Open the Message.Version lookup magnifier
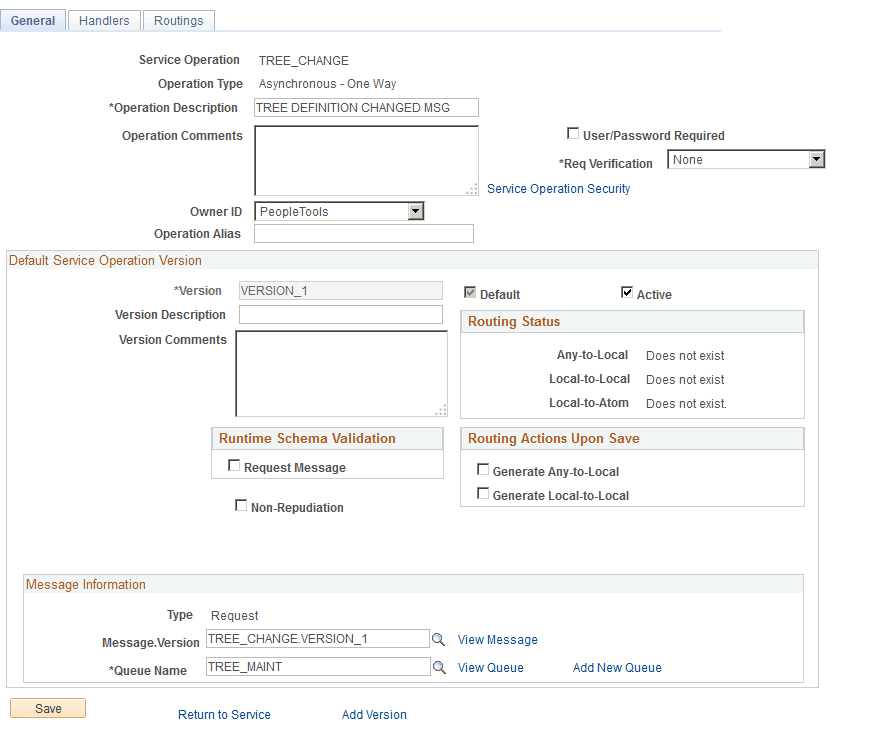872x729 pixels. [439, 638]
